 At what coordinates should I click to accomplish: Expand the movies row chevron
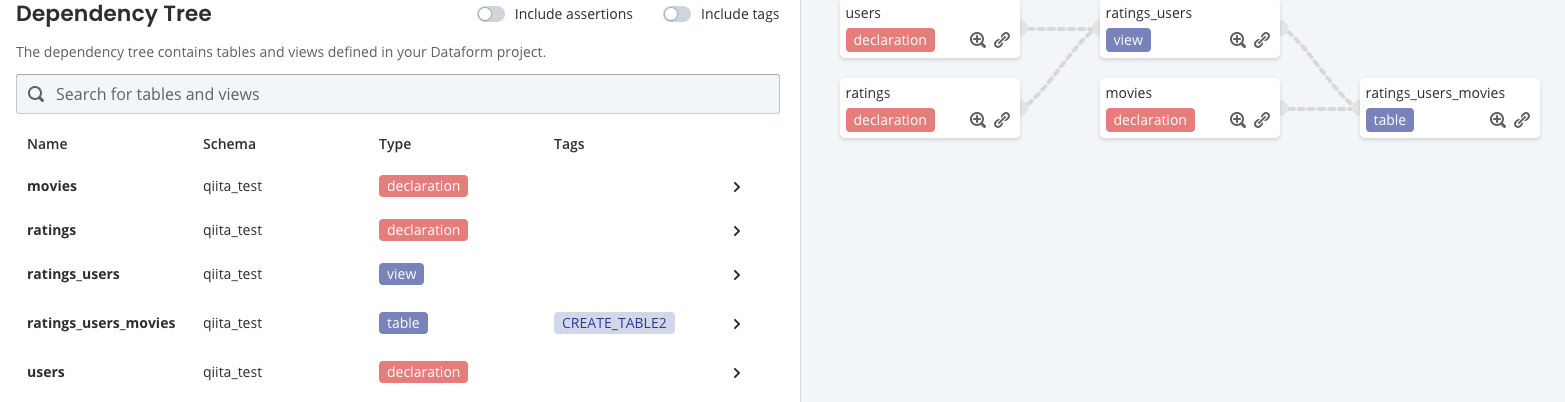pyautogui.click(x=737, y=187)
